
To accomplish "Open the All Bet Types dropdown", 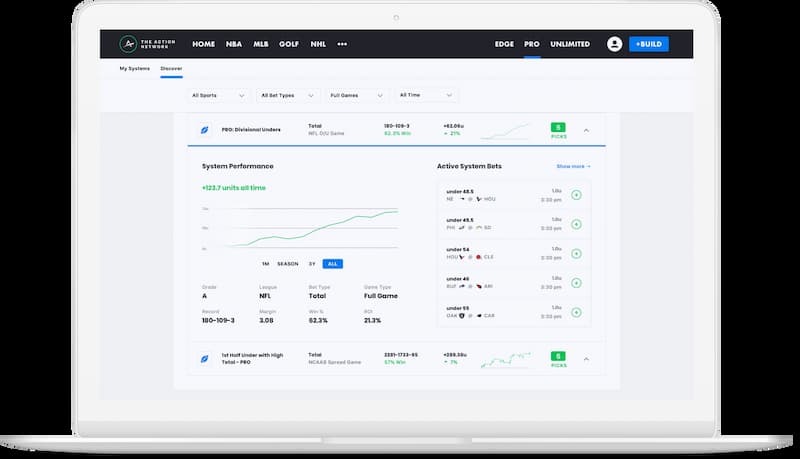I will [287, 95].
